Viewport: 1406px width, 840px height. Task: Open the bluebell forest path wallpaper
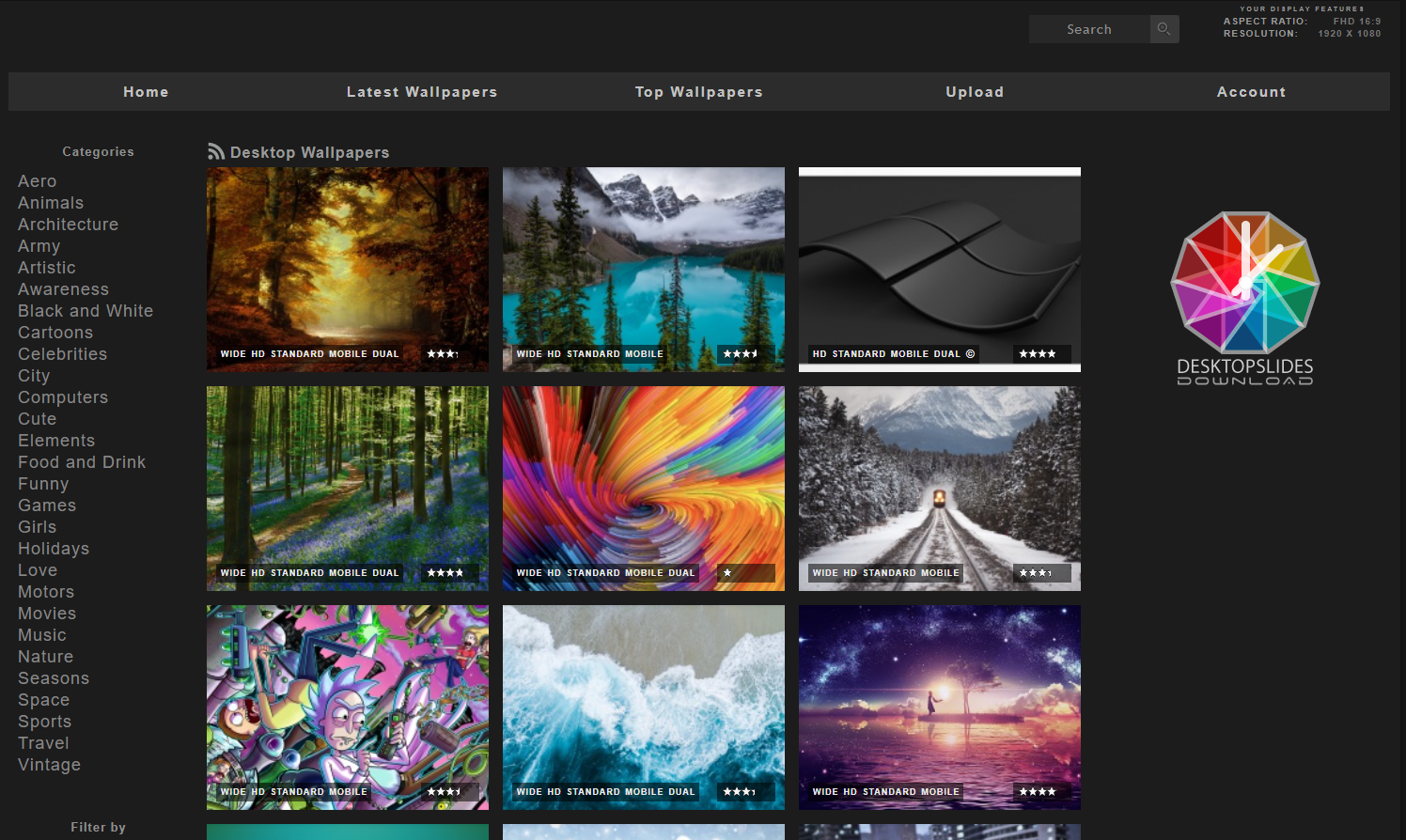[348, 474]
